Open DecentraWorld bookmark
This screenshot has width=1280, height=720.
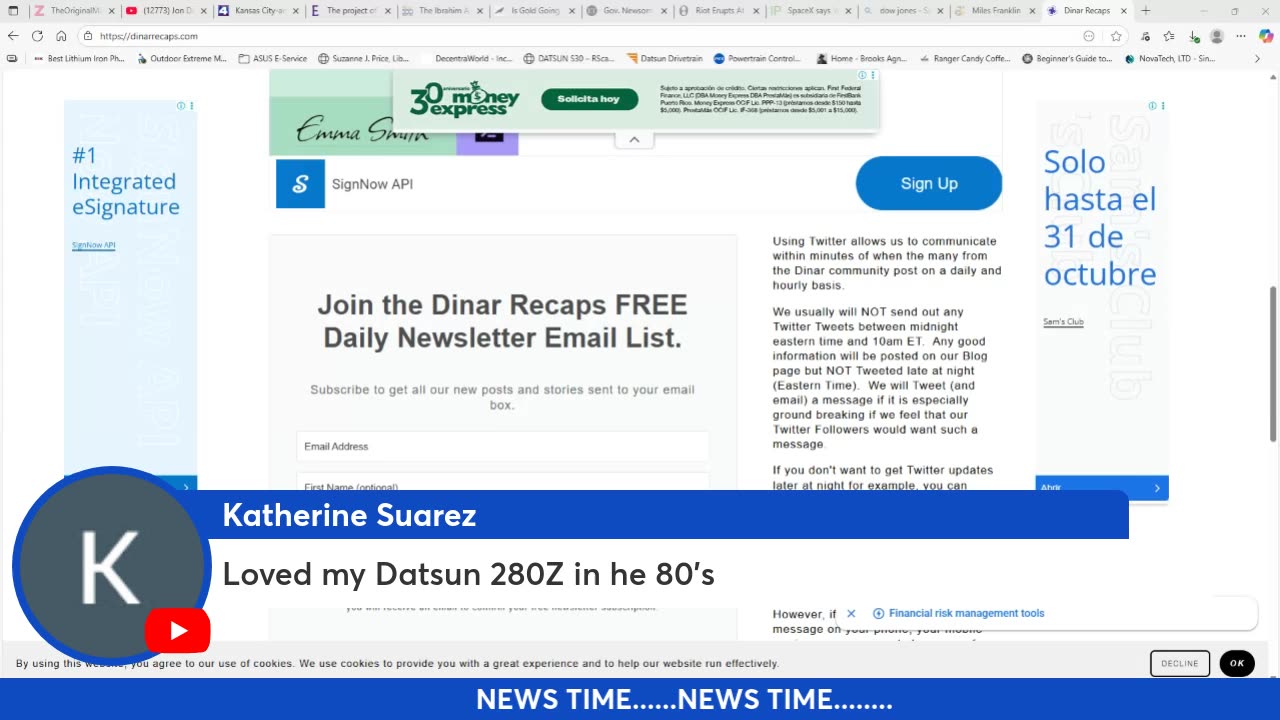point(466,59)
